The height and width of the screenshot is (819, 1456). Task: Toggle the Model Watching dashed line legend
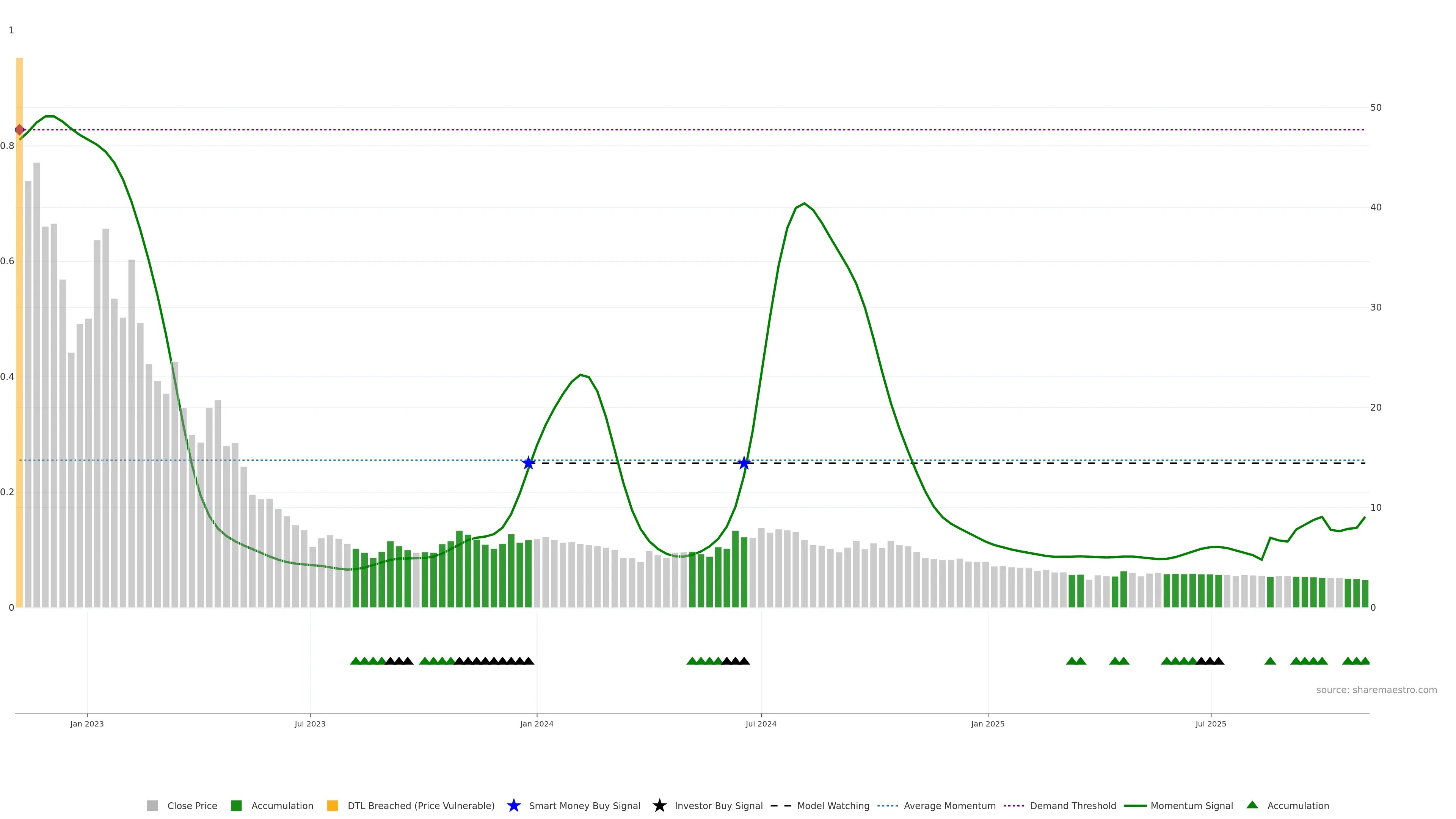tap(781, 805)
